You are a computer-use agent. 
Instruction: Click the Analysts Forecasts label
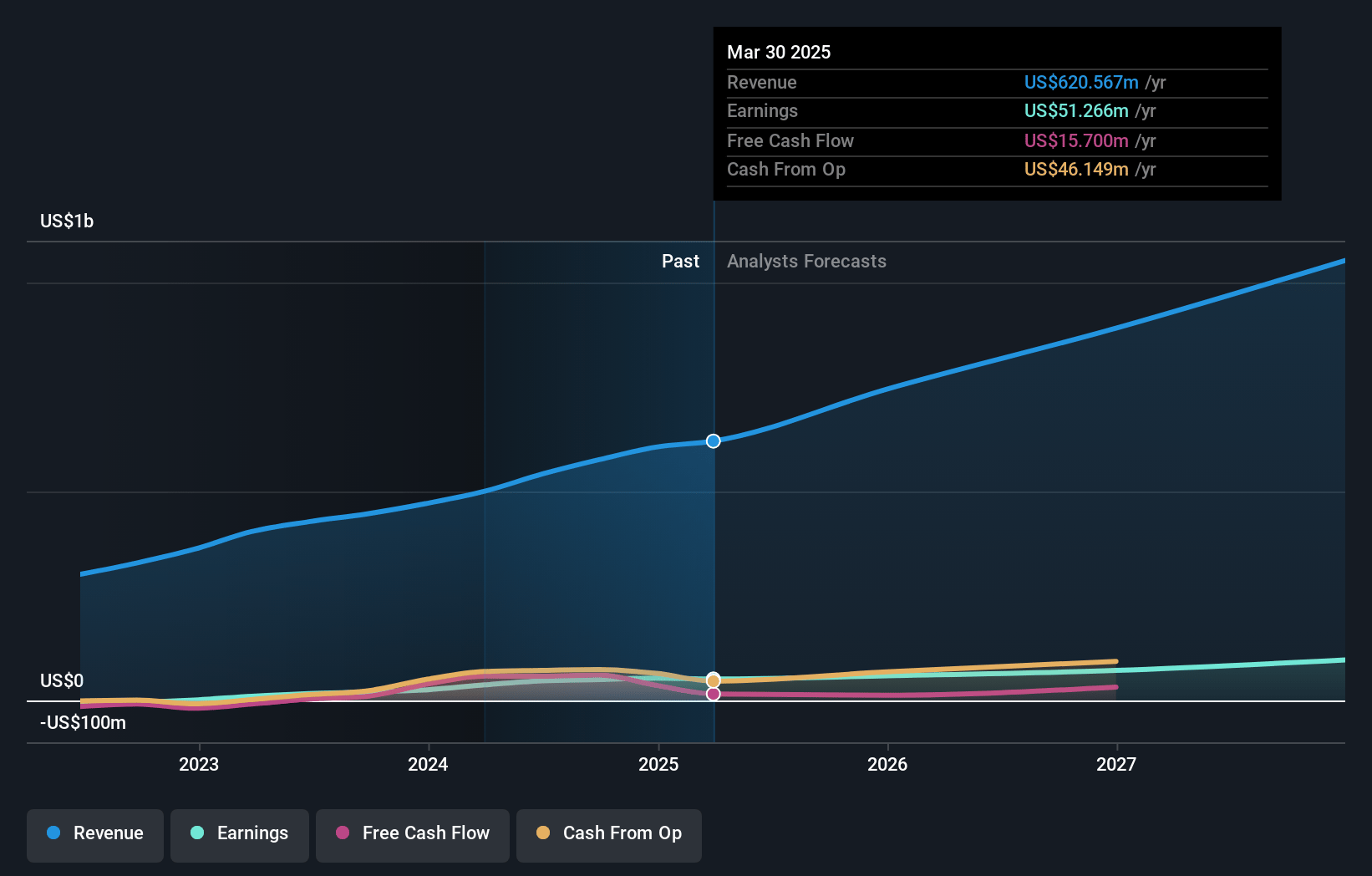point(806,262)
